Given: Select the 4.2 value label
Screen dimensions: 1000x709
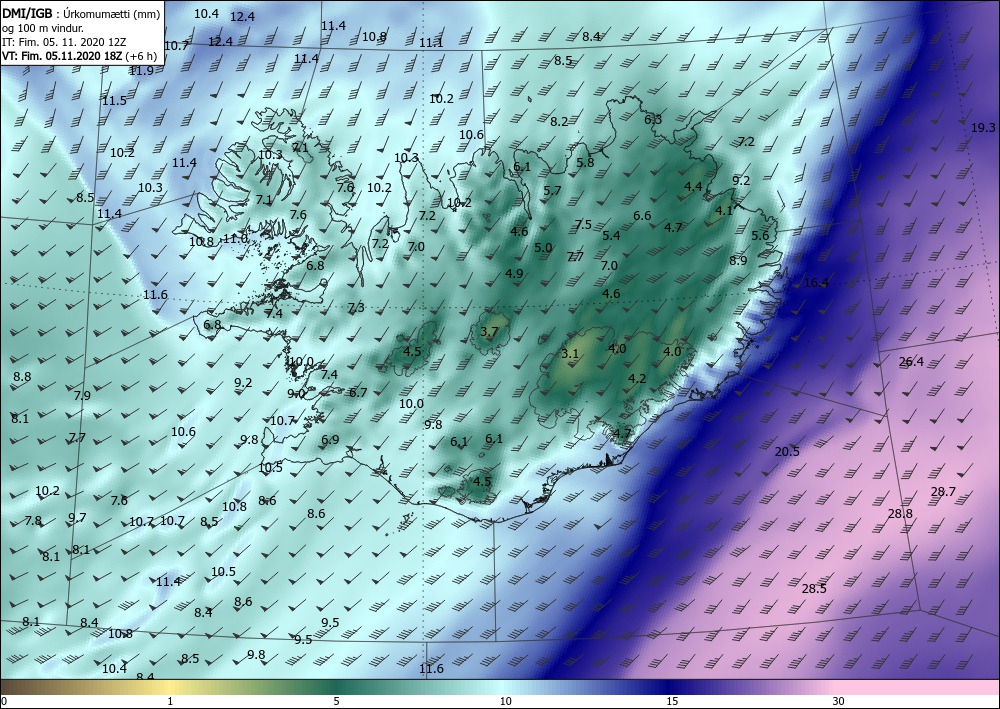Looking at the screenshot, I should [637, 379].
